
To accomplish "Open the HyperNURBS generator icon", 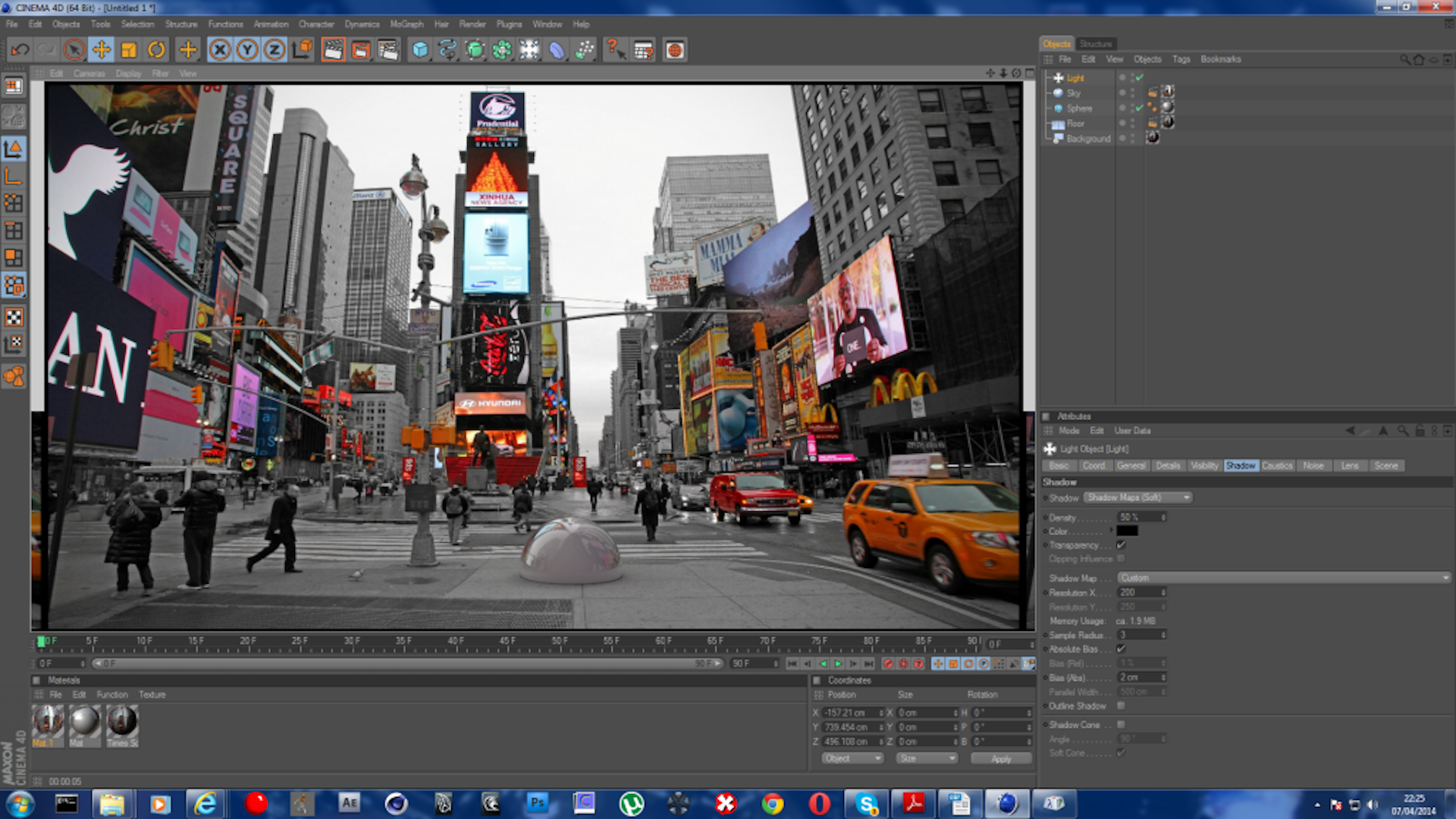I will [x=475, y=50].
